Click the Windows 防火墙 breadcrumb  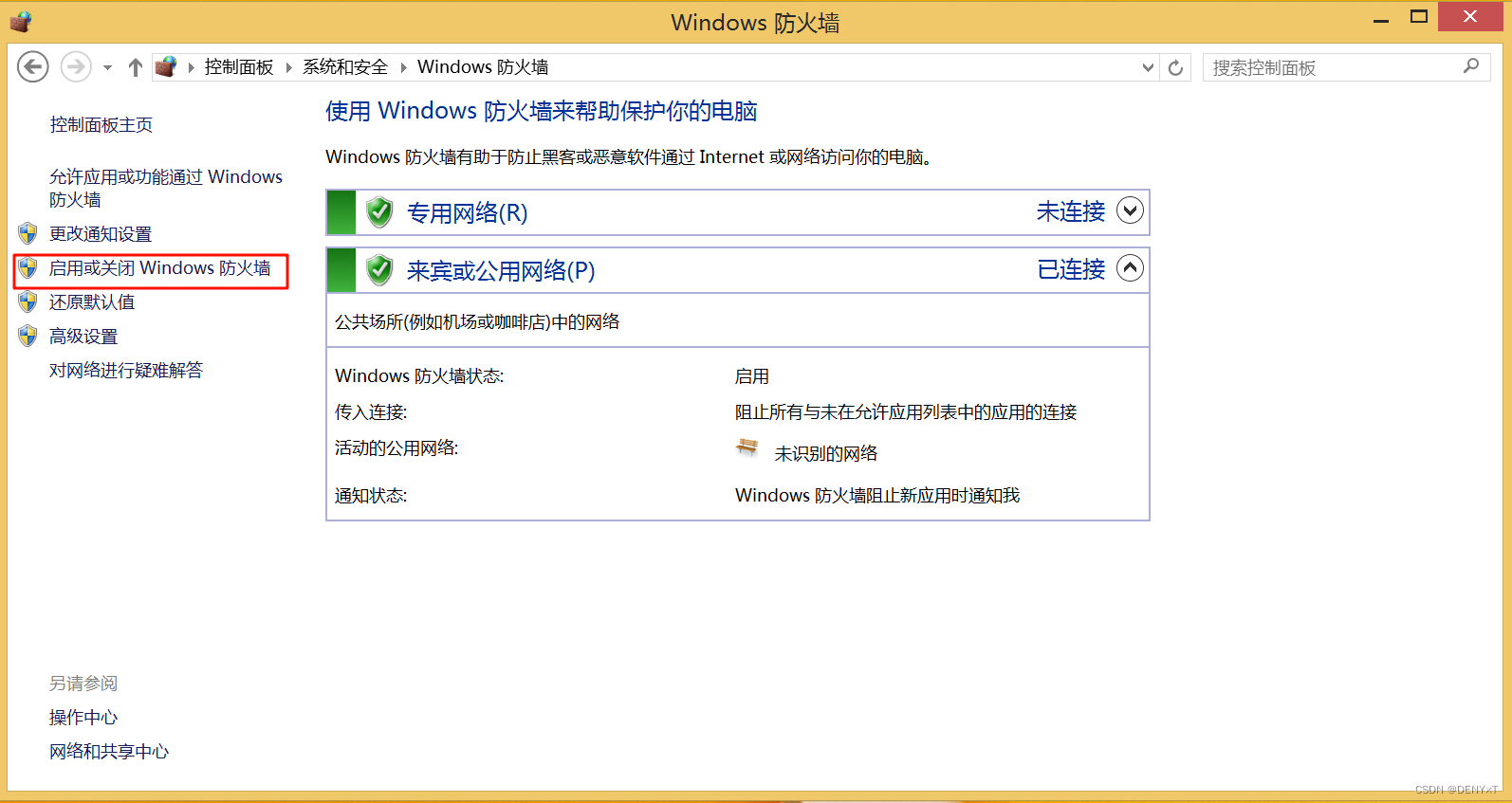click(x=483, y=67)
